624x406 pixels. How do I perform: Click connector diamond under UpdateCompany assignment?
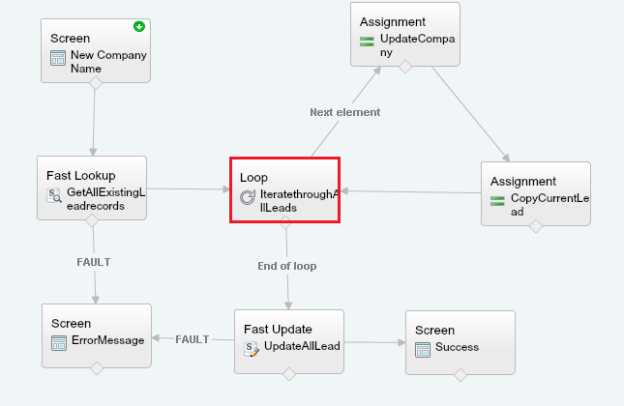405,66
